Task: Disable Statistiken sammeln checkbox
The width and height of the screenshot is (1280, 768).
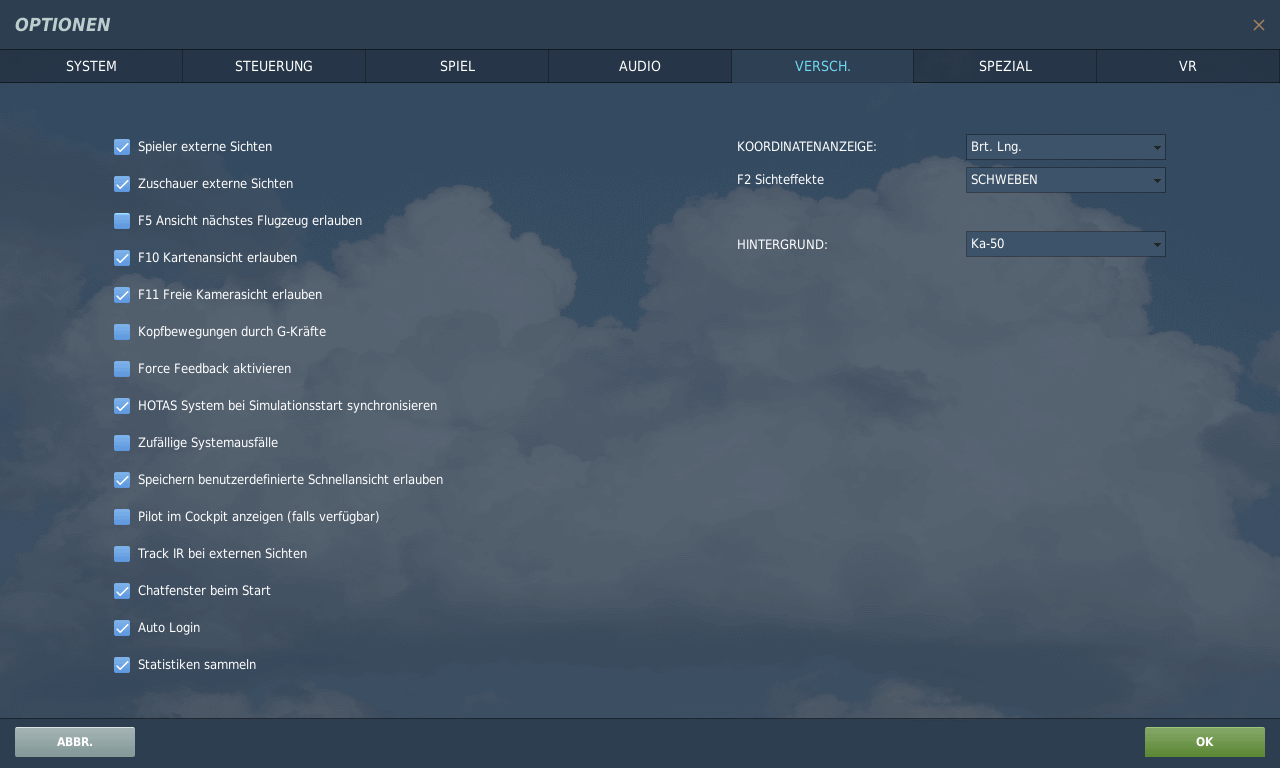Action: [x=122, y=665]
